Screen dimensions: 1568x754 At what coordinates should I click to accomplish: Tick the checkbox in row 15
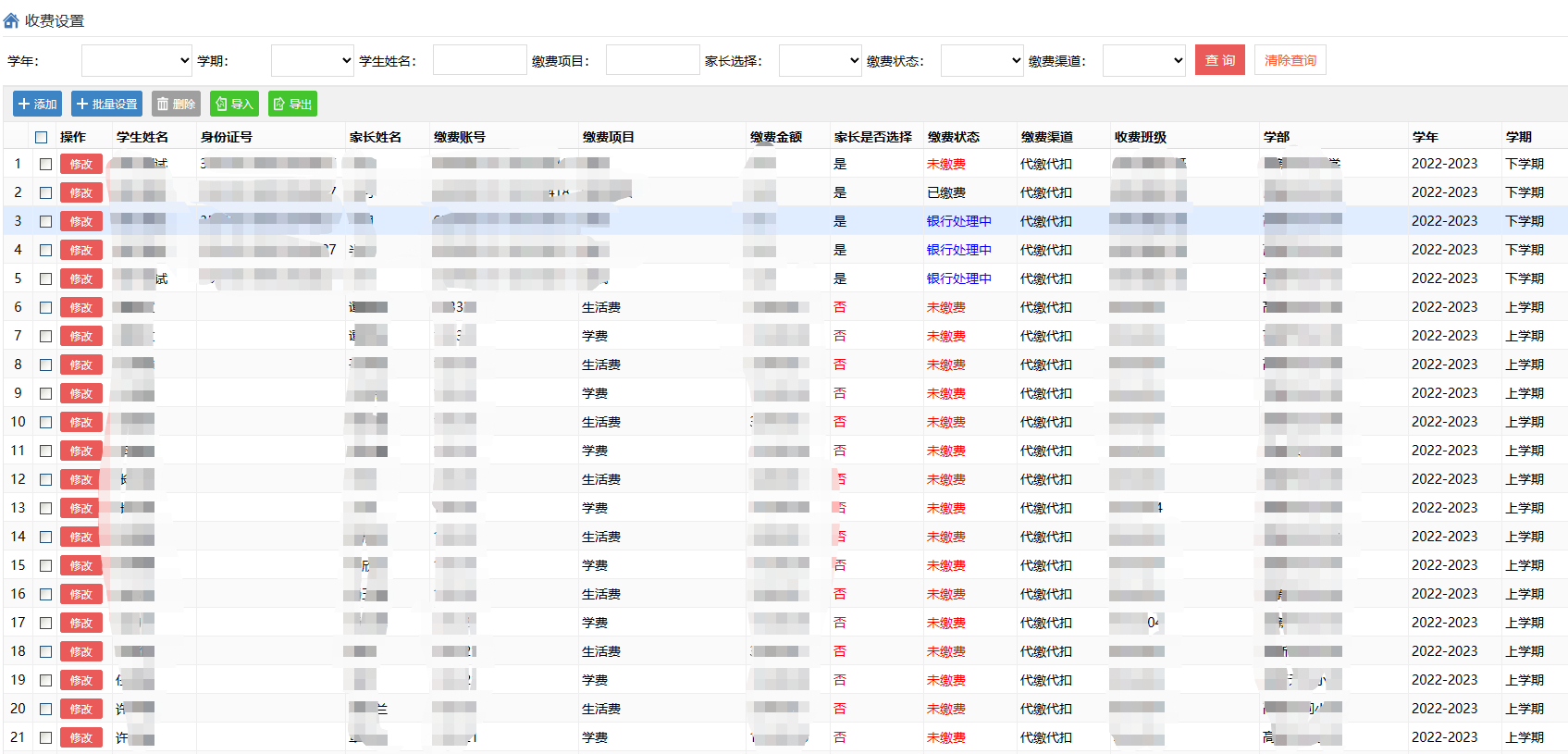[x=45, y=565]
